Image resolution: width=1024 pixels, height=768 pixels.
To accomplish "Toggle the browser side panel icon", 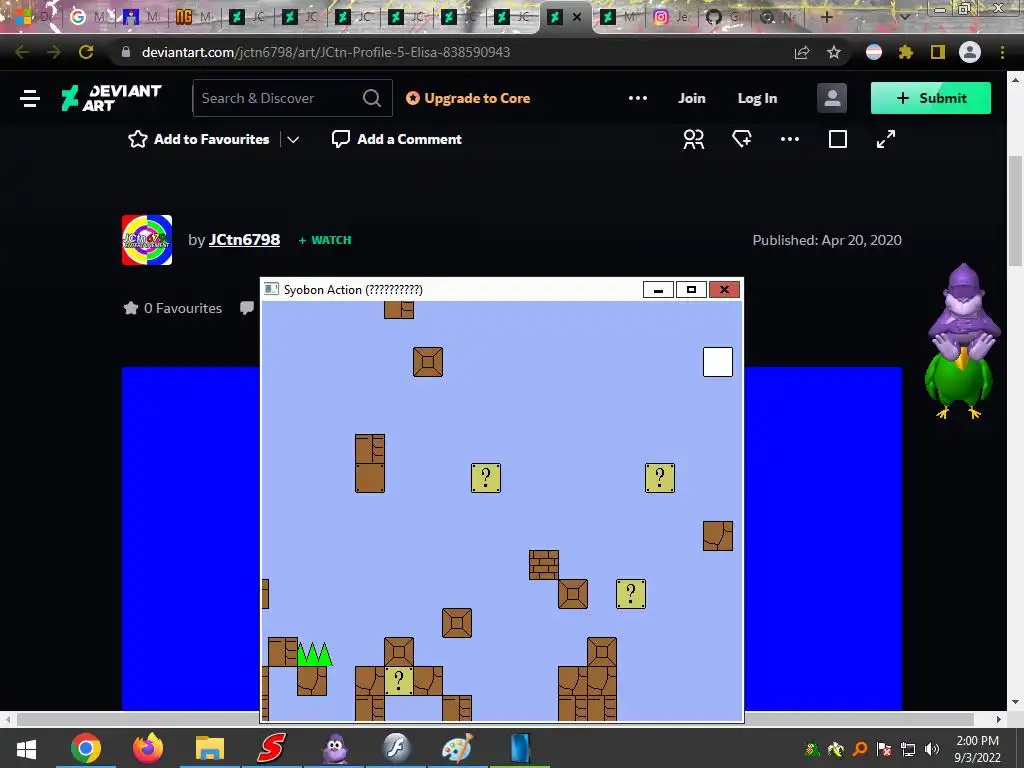I will (938, 52).
